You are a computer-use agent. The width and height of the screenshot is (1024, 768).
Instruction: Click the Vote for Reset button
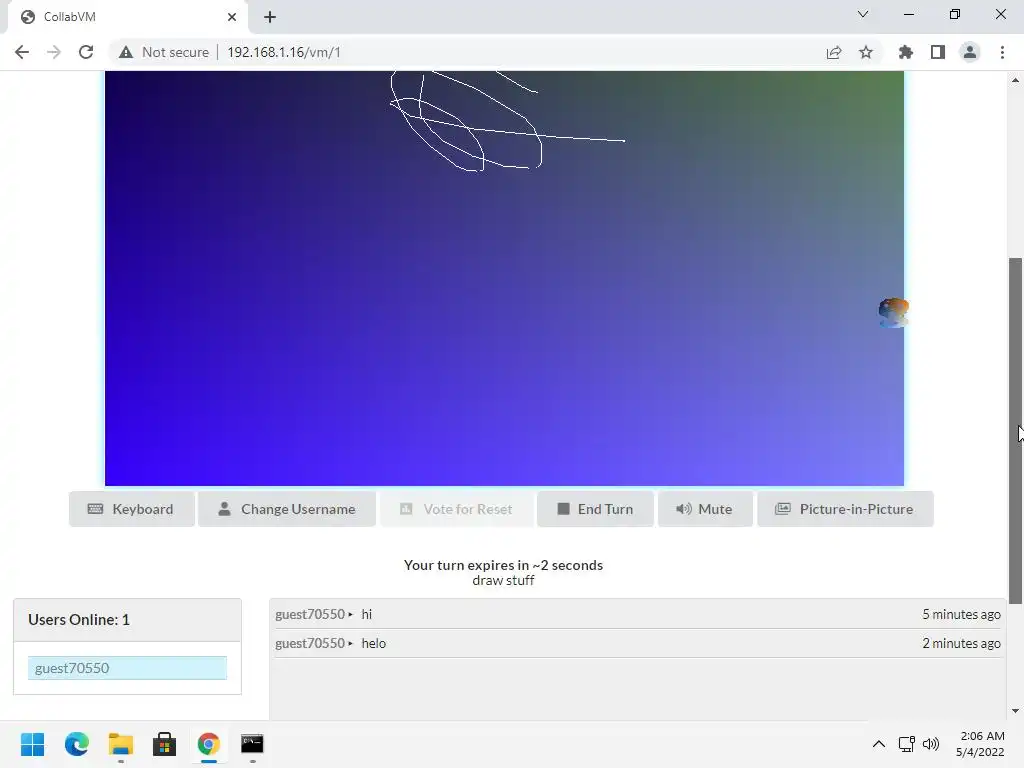456,509
